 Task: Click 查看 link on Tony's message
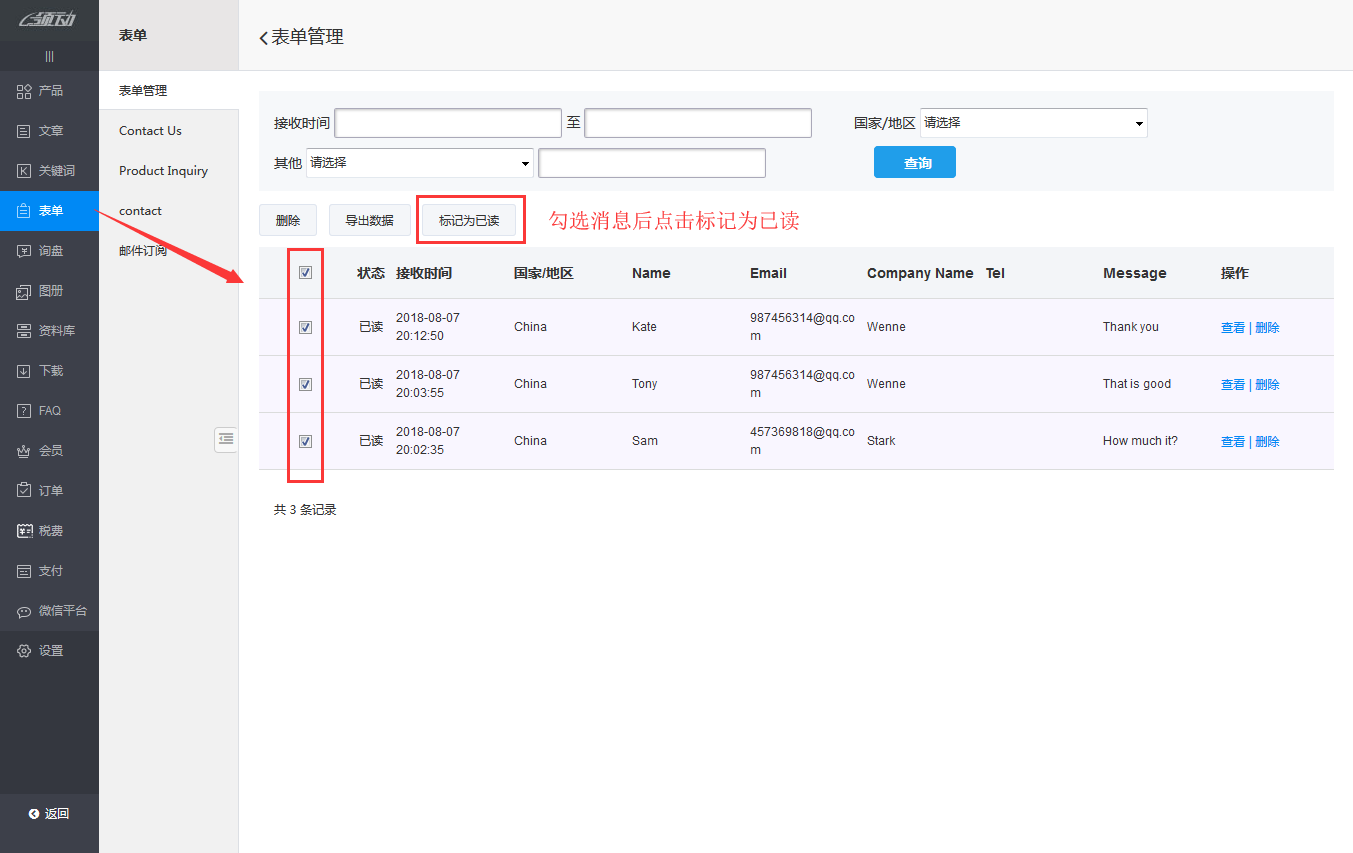[1232, 383]
